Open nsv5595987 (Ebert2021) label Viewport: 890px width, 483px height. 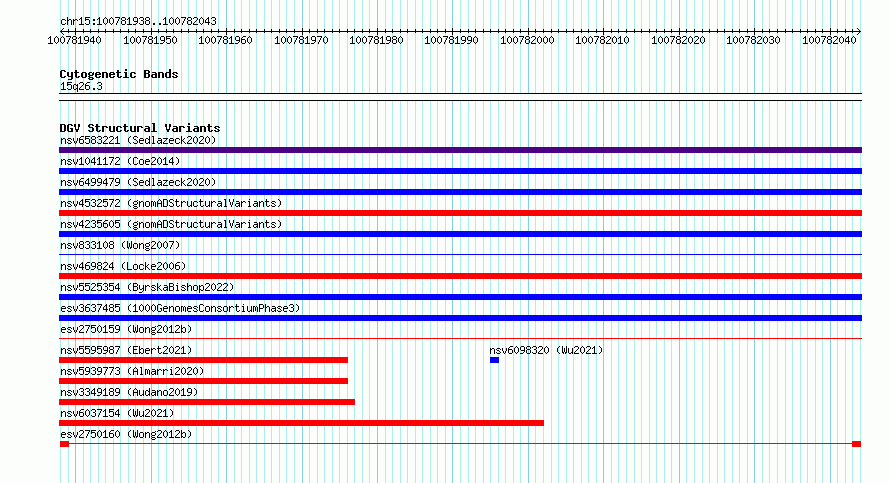pos(126,350)
